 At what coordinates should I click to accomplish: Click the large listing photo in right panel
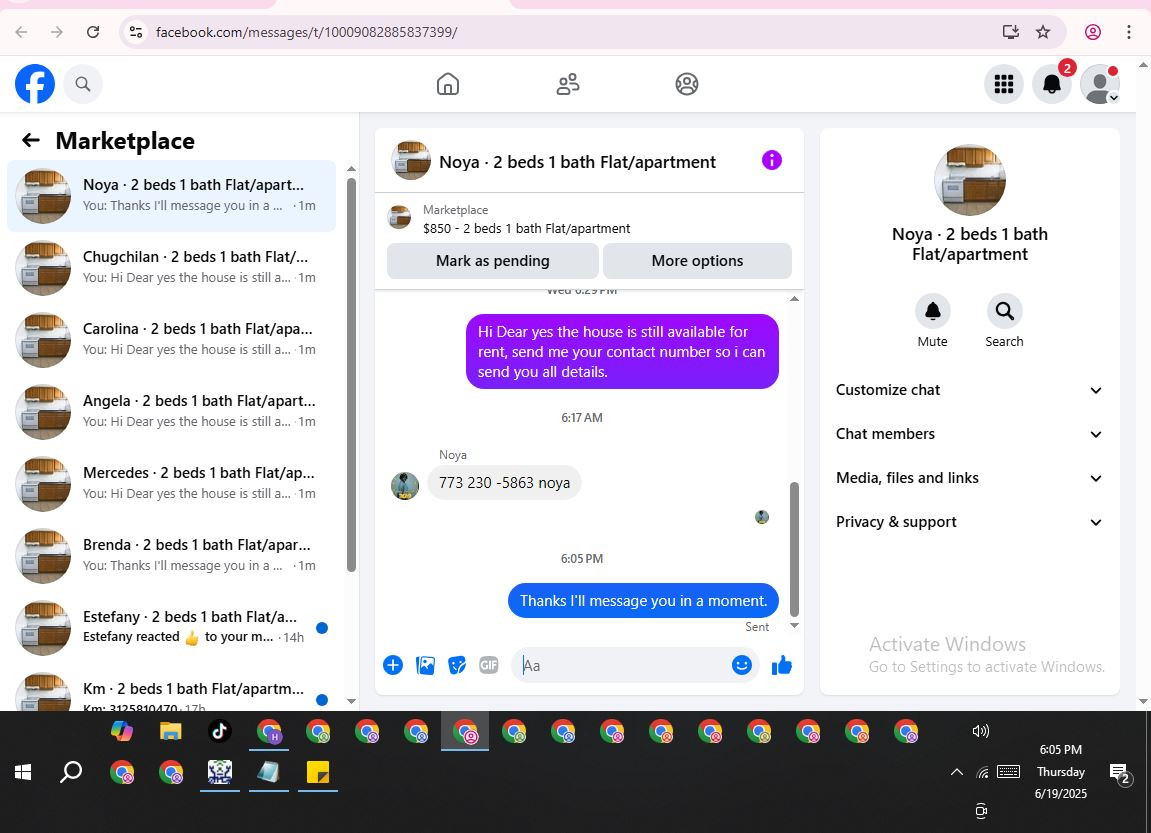click(970, 180)
